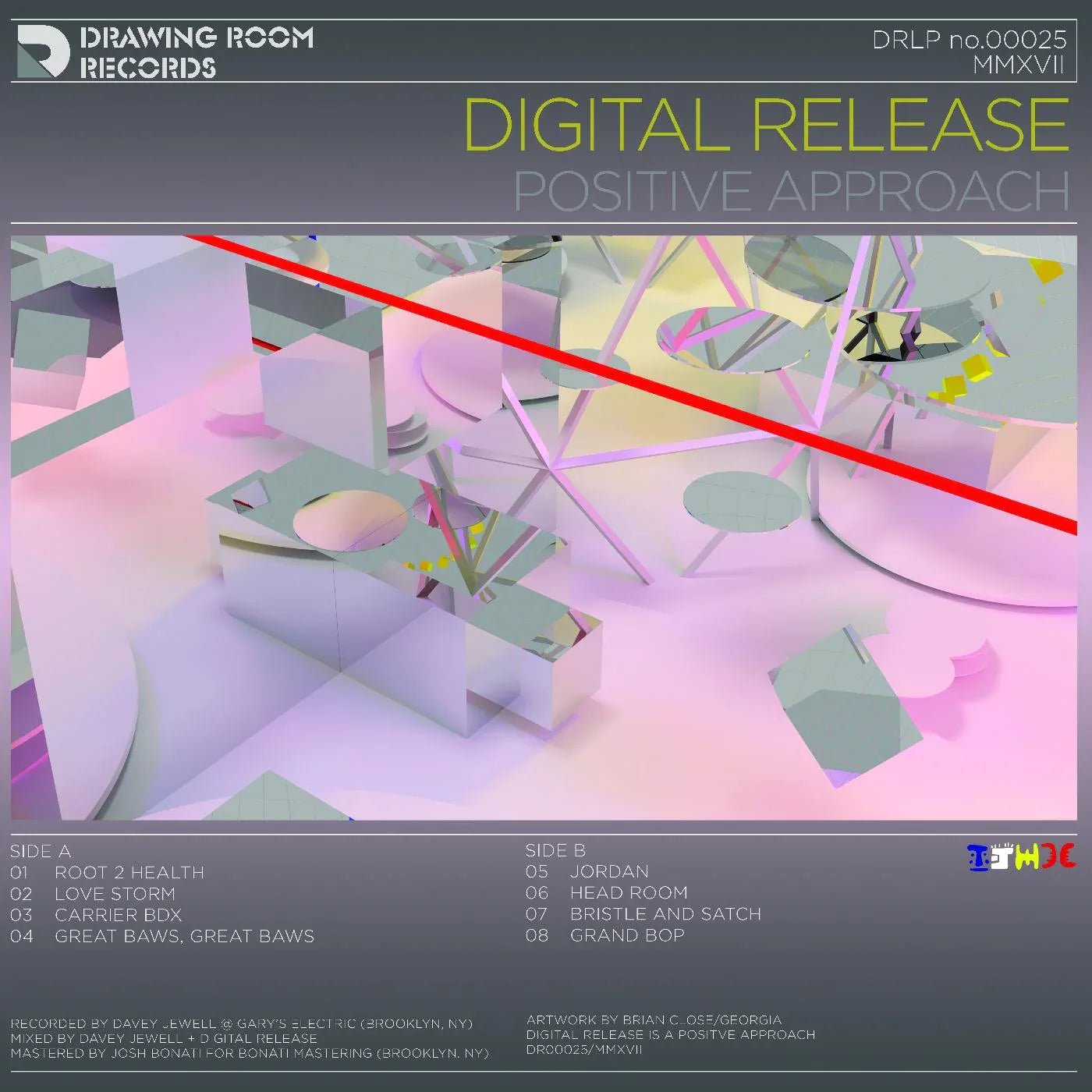This screenshot has width=1092, height=1092.
Task: Click the 'DIGITAL RELEASE' title
Action: coord(766,125)
